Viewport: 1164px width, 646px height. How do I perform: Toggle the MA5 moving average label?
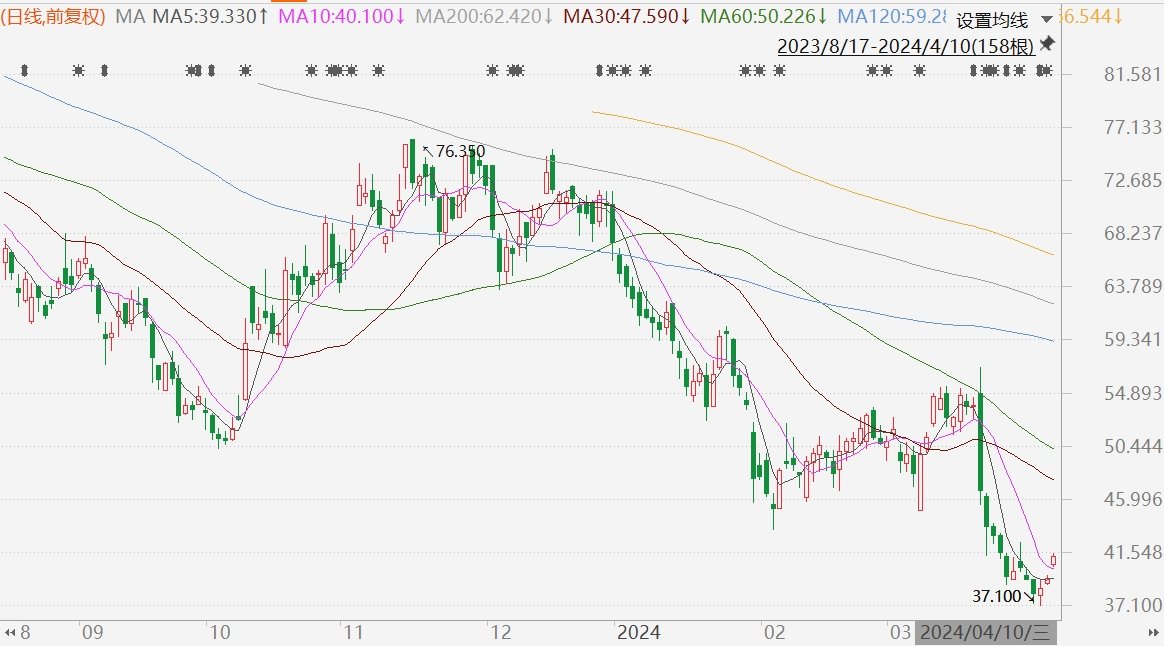point(209,17)
